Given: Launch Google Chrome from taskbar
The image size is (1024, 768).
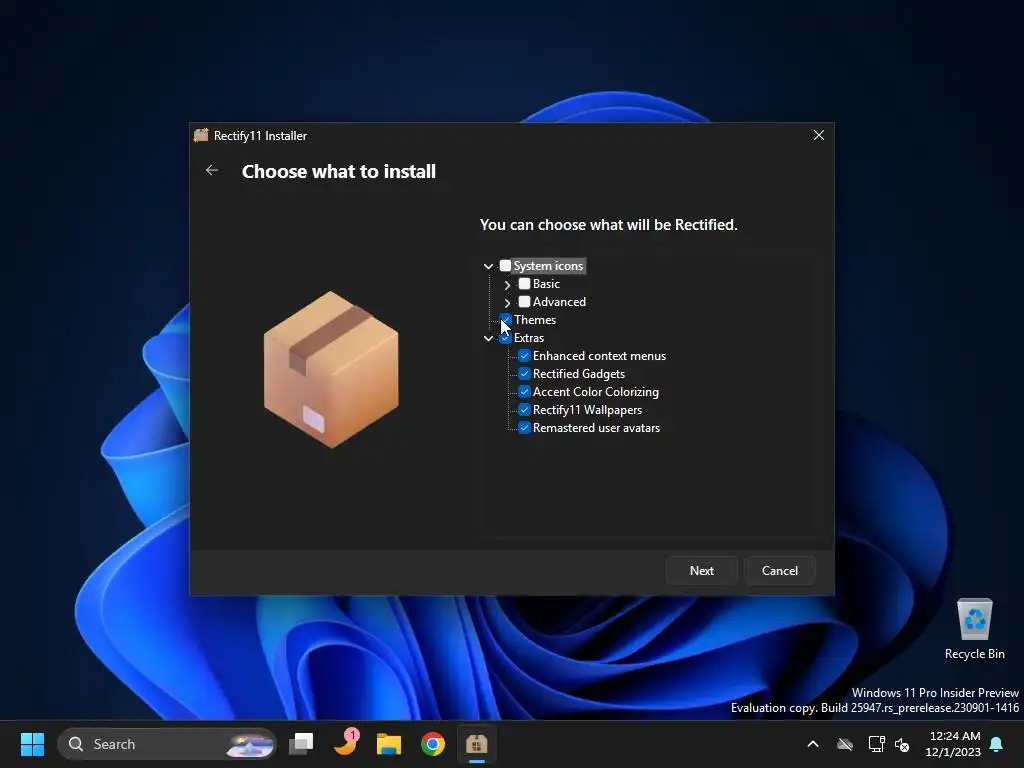Looking at the screenshot, I should point(432,744).
